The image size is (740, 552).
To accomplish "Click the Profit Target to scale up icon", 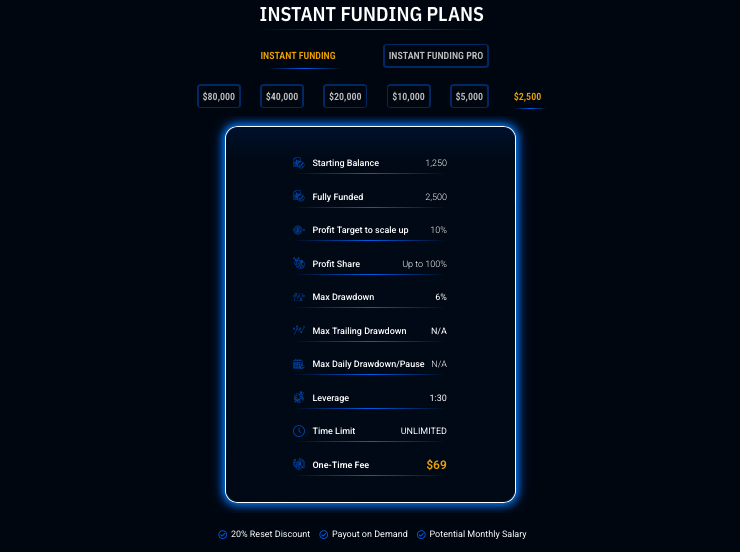I will 299,230.
